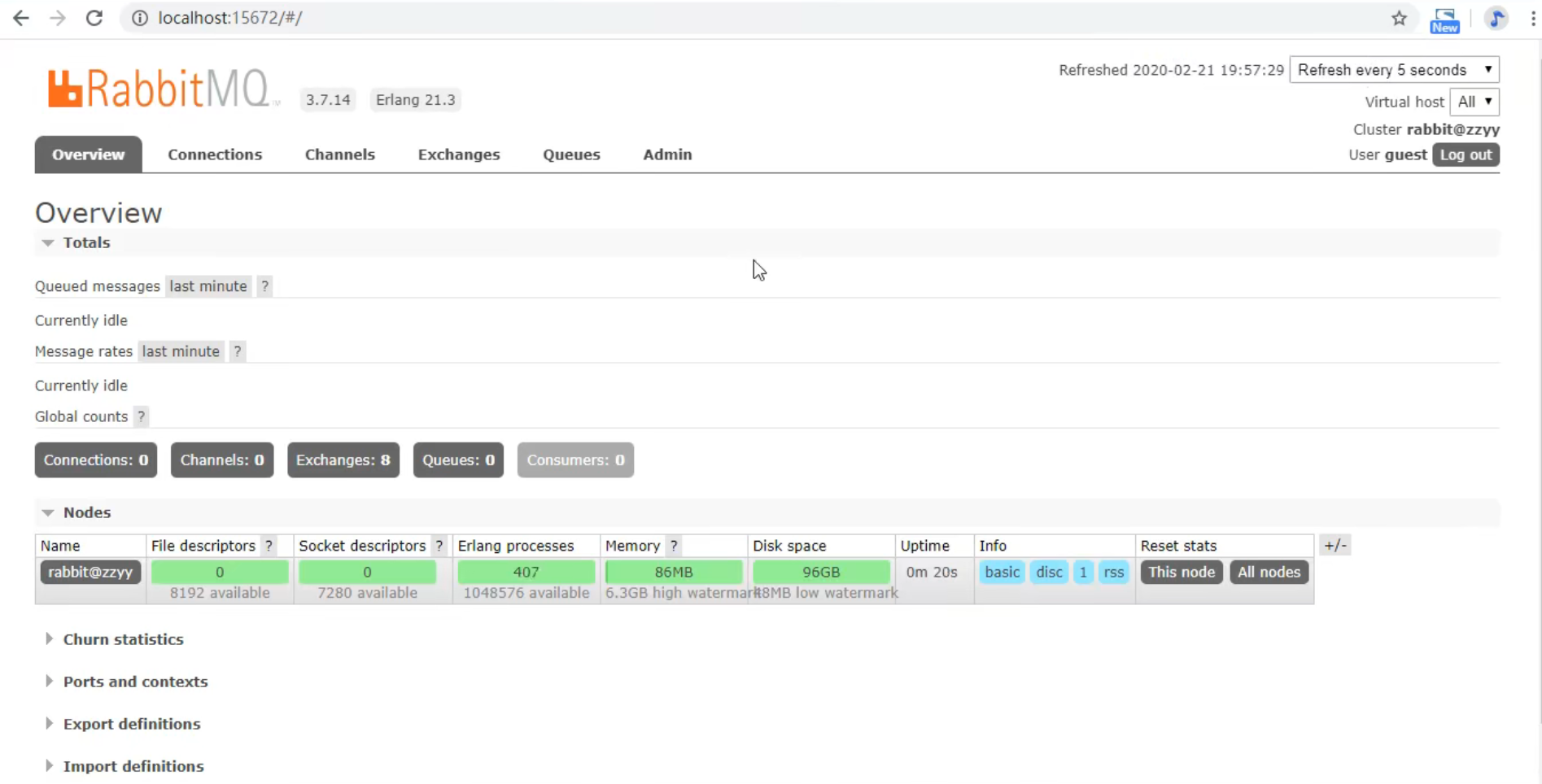Image resolution: width=1542 pixels, height=784 pixels.
Task: Switch to the Channels tab
Action: coord(340,155)
